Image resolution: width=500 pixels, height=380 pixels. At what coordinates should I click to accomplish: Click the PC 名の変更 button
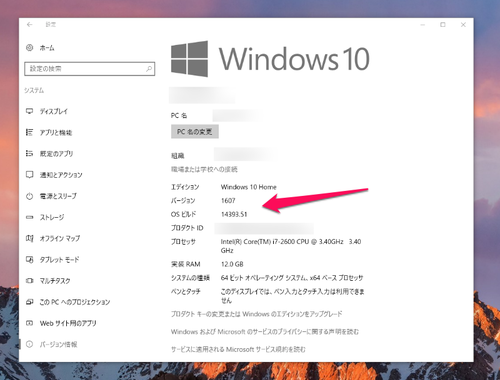[x=195, y=132]
